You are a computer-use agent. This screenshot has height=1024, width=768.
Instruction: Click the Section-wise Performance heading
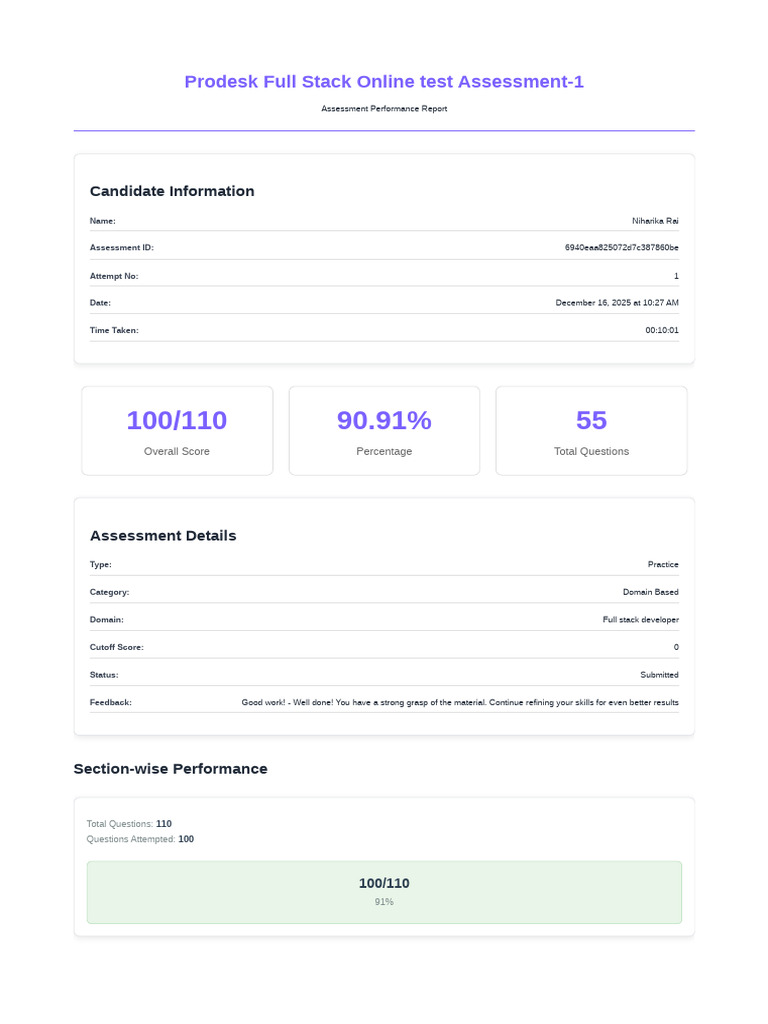170,769
